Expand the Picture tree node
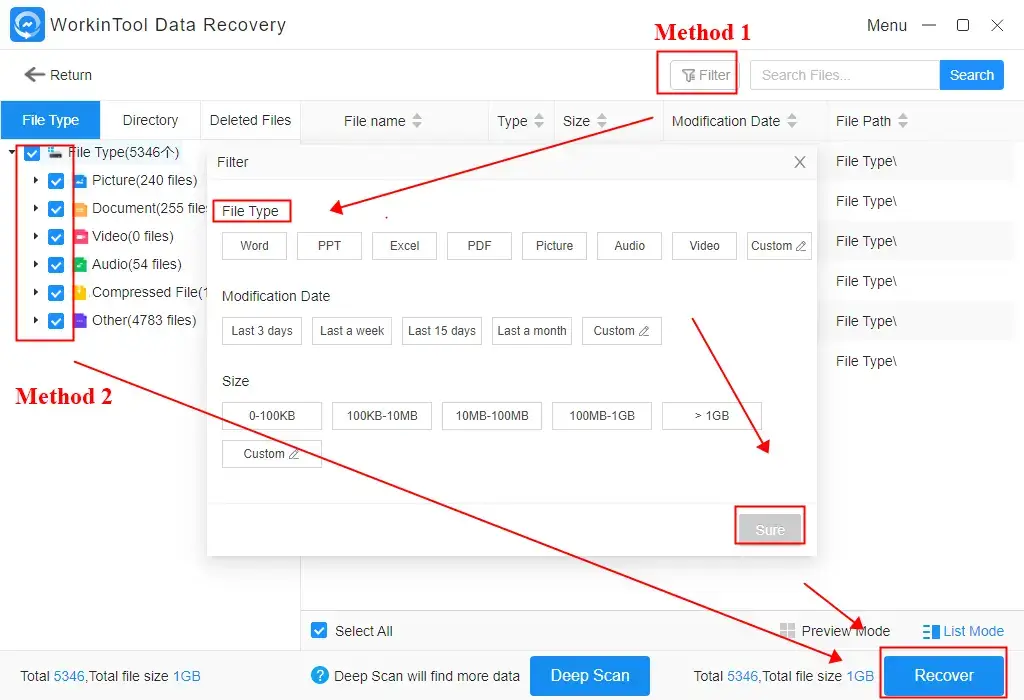 pos(36,180)
